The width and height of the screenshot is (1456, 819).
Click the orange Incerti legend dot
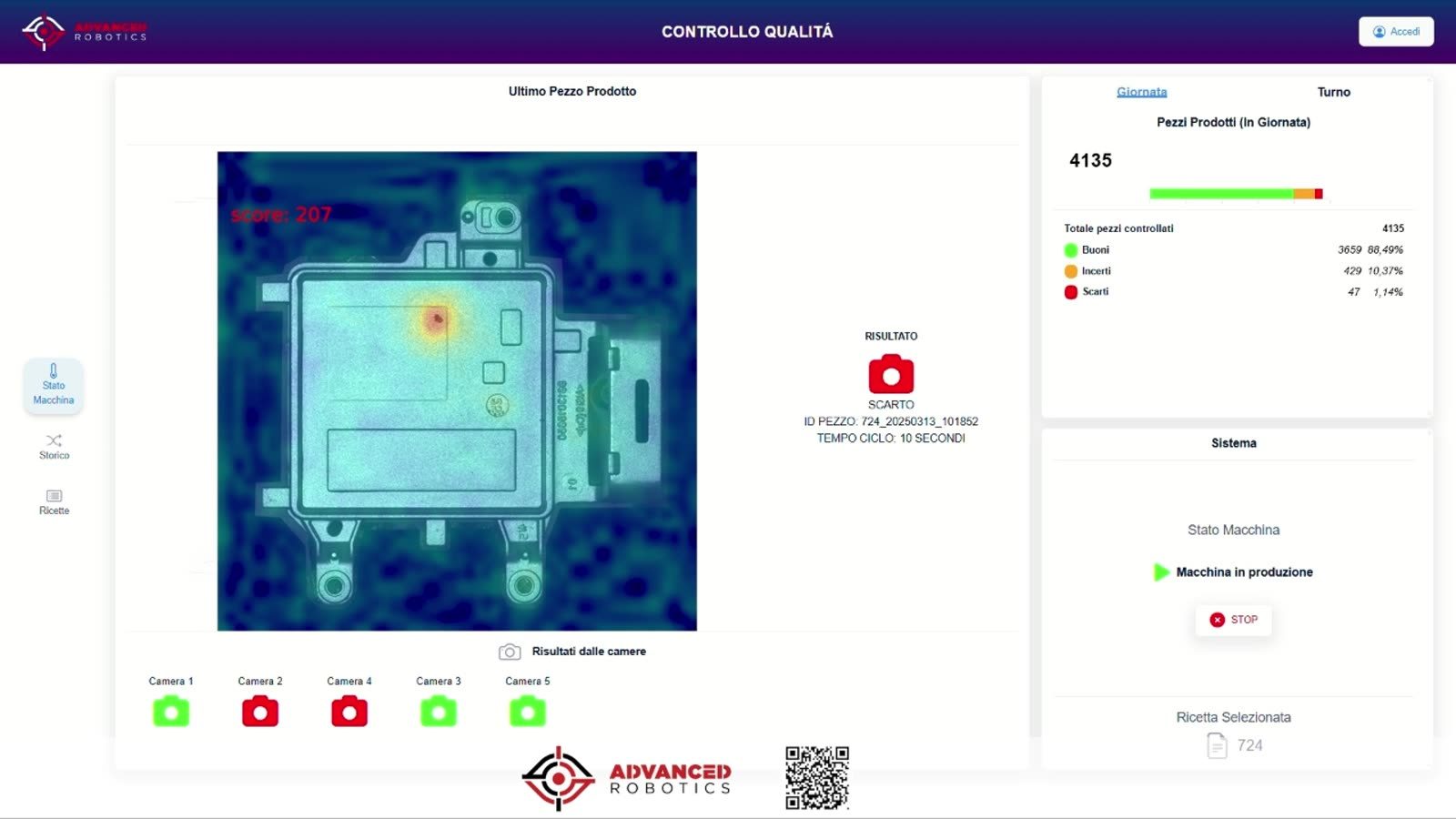[x=1071, y=271]
